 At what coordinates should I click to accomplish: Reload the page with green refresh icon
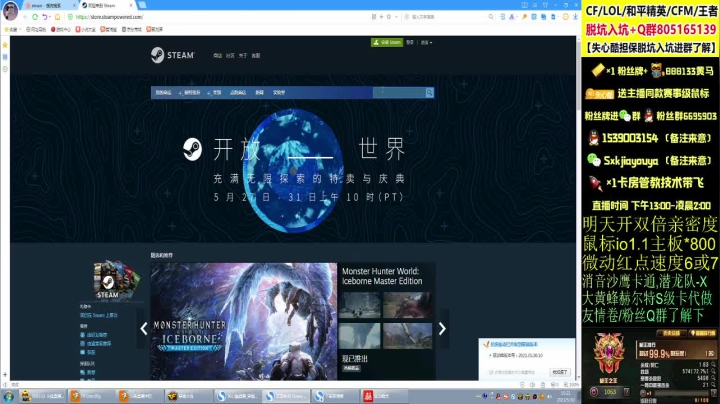[x=35, y=17]
